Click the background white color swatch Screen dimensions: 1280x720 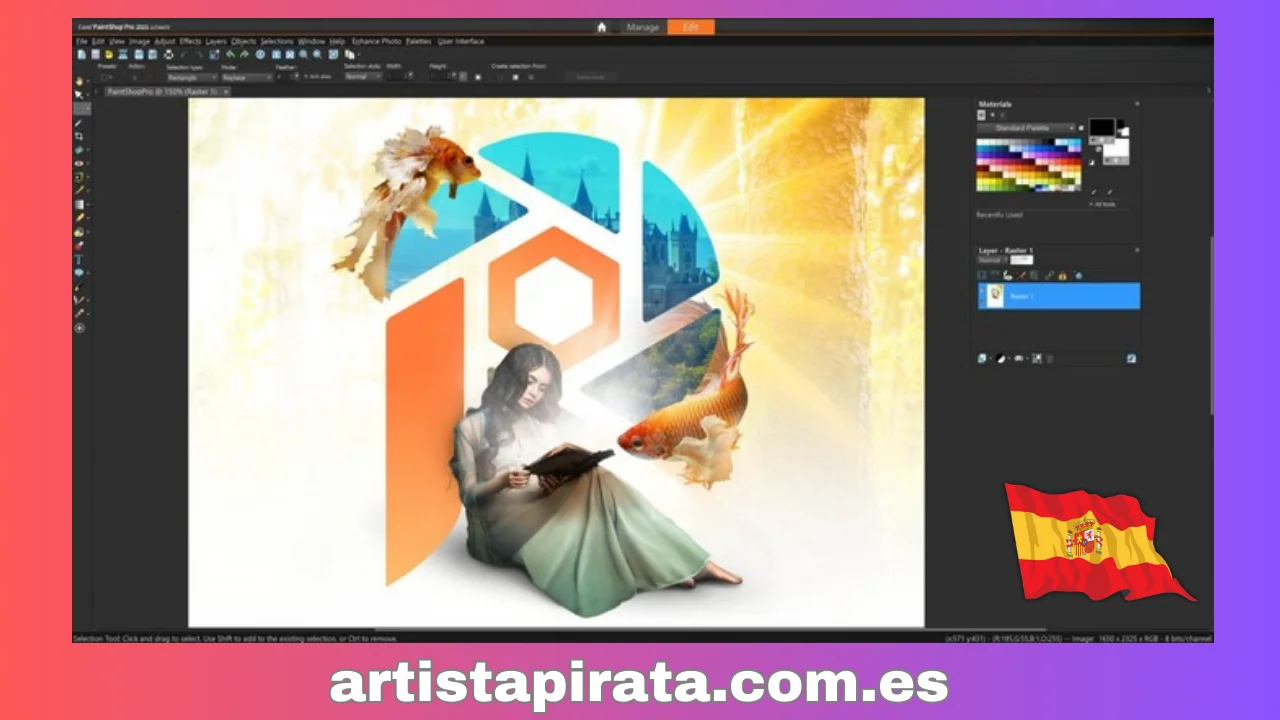coord(1116,148)
